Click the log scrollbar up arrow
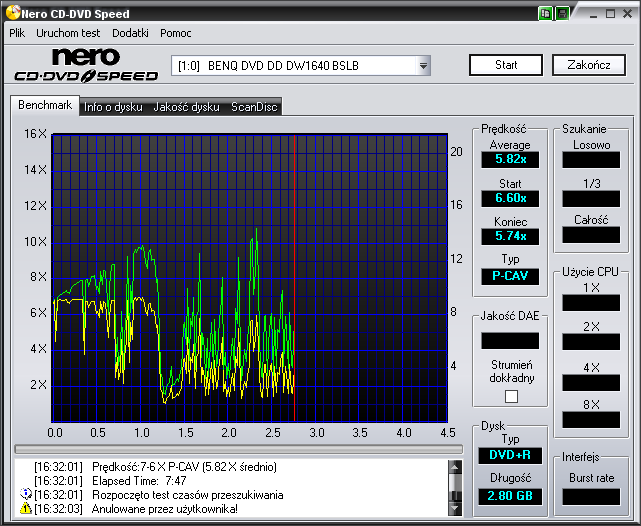Viewport: 641px width, 526px height. coord(455,467)
